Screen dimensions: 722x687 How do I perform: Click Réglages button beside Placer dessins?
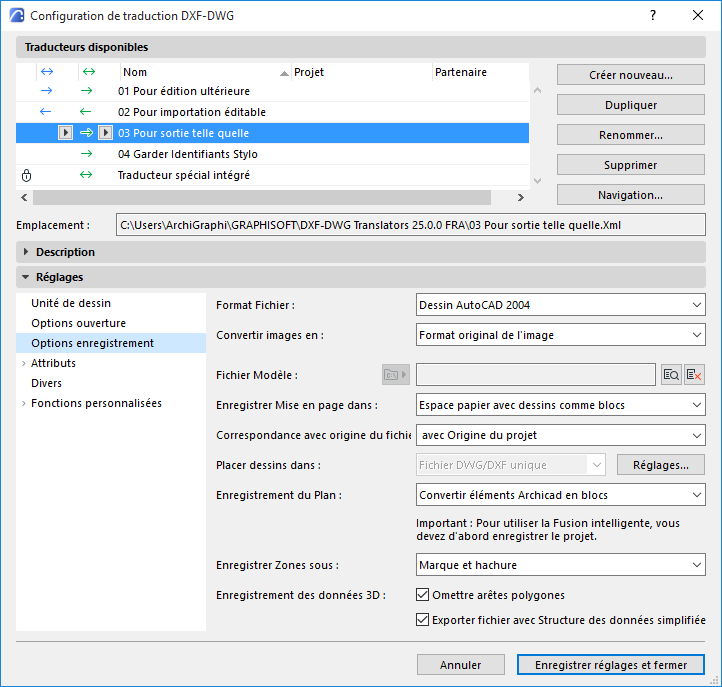(x=661, y=465)
